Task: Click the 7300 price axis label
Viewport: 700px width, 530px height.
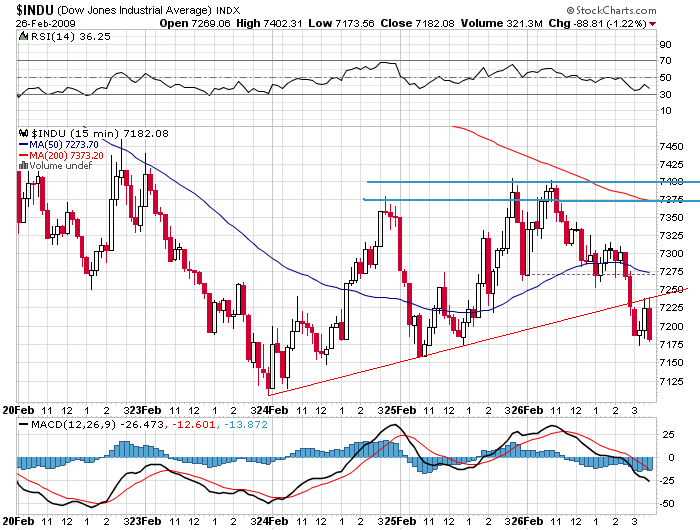Action: point(671,254)
